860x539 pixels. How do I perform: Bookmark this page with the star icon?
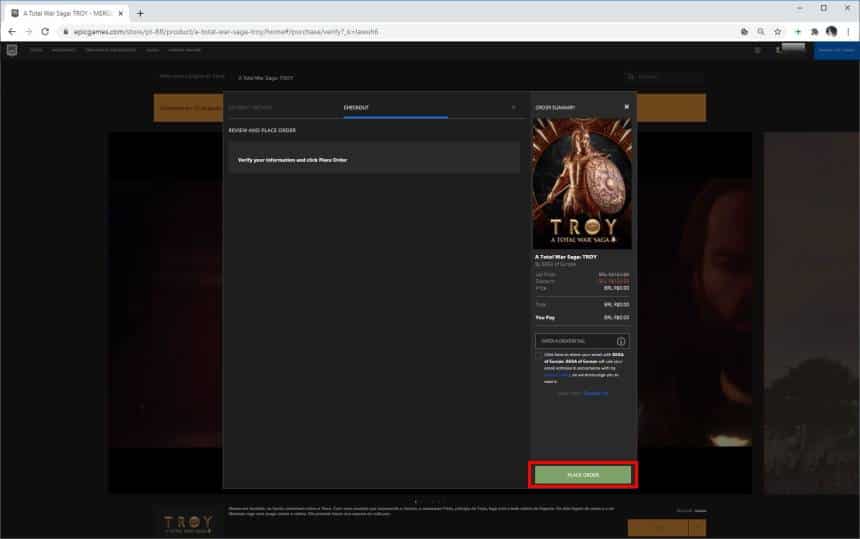tap(778, 32)
